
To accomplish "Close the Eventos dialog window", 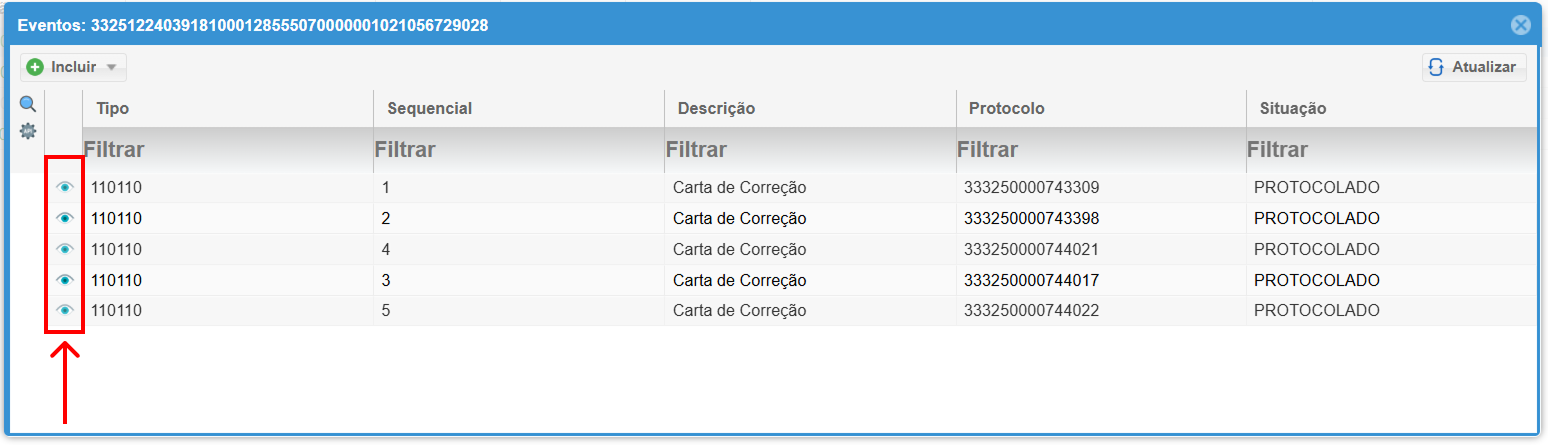I will coord(1520,25).
